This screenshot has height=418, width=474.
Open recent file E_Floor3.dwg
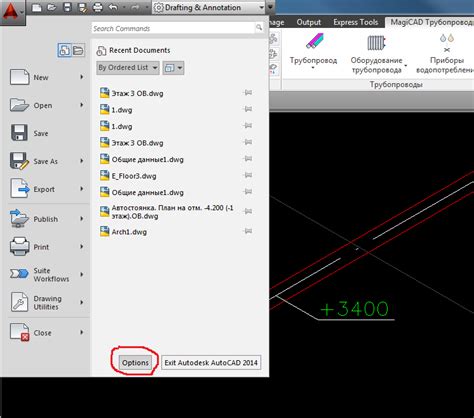(x=134, y=176)
